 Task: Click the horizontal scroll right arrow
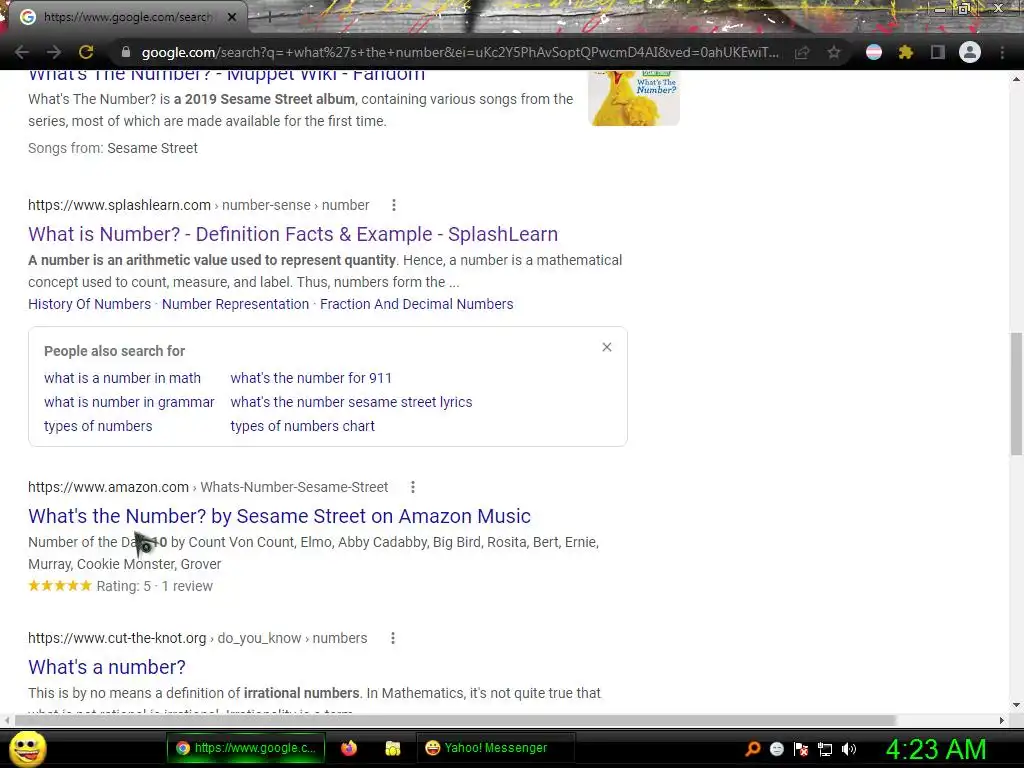[1002, 720]
